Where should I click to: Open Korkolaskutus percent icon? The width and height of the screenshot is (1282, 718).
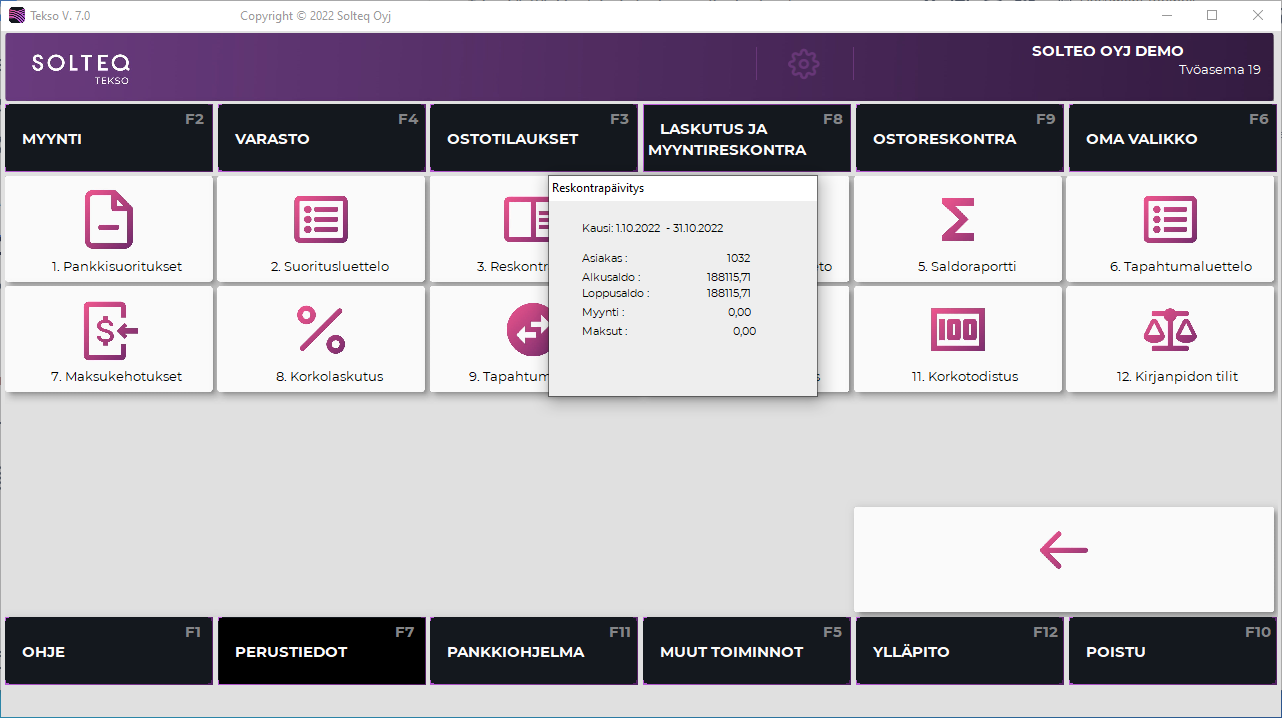321,330
